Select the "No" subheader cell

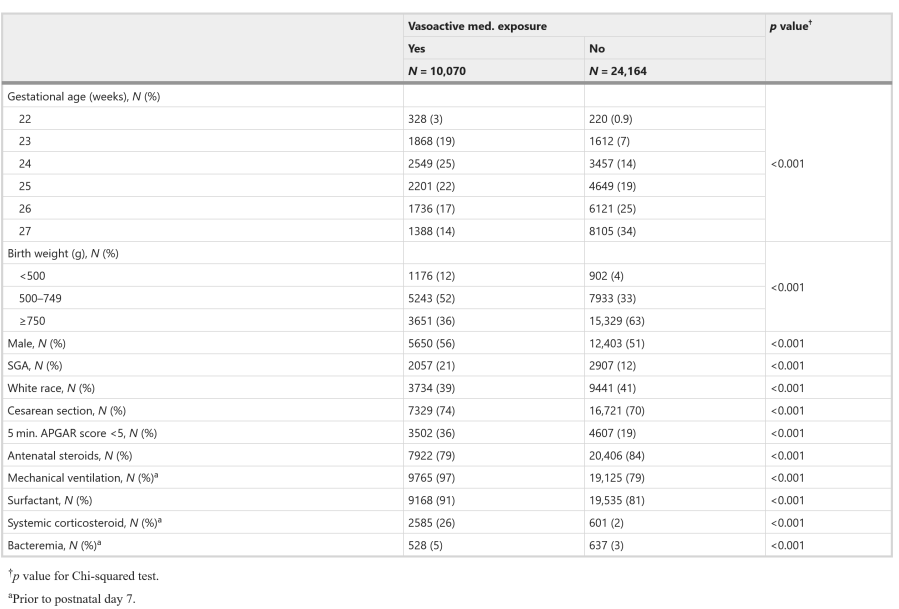pos(598,47)
